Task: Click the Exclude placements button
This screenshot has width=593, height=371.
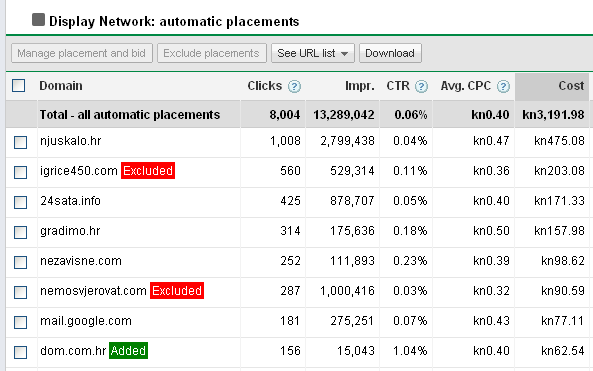Action: tap(211, 53)
